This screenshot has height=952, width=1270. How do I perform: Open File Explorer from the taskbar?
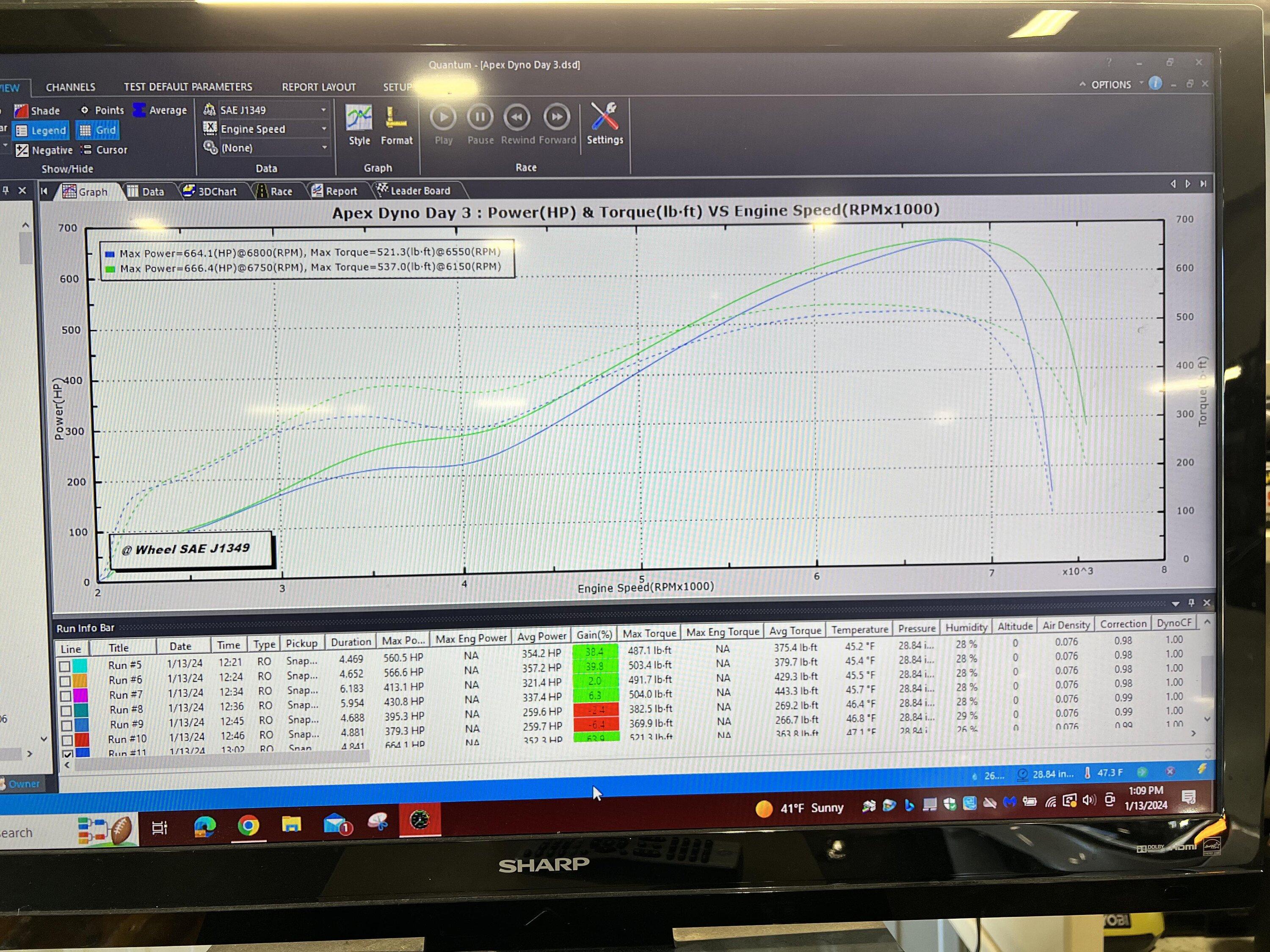(x=292, y=825)
